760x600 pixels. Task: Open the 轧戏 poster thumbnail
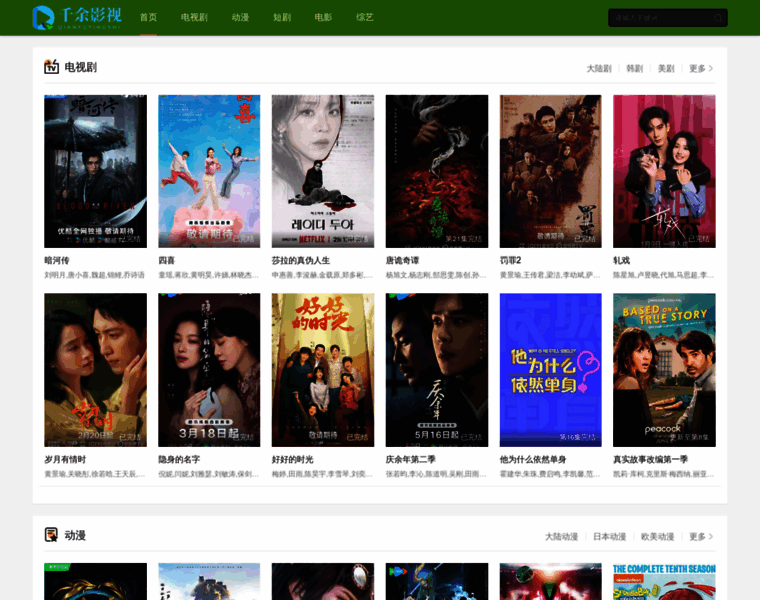[664, 171]
